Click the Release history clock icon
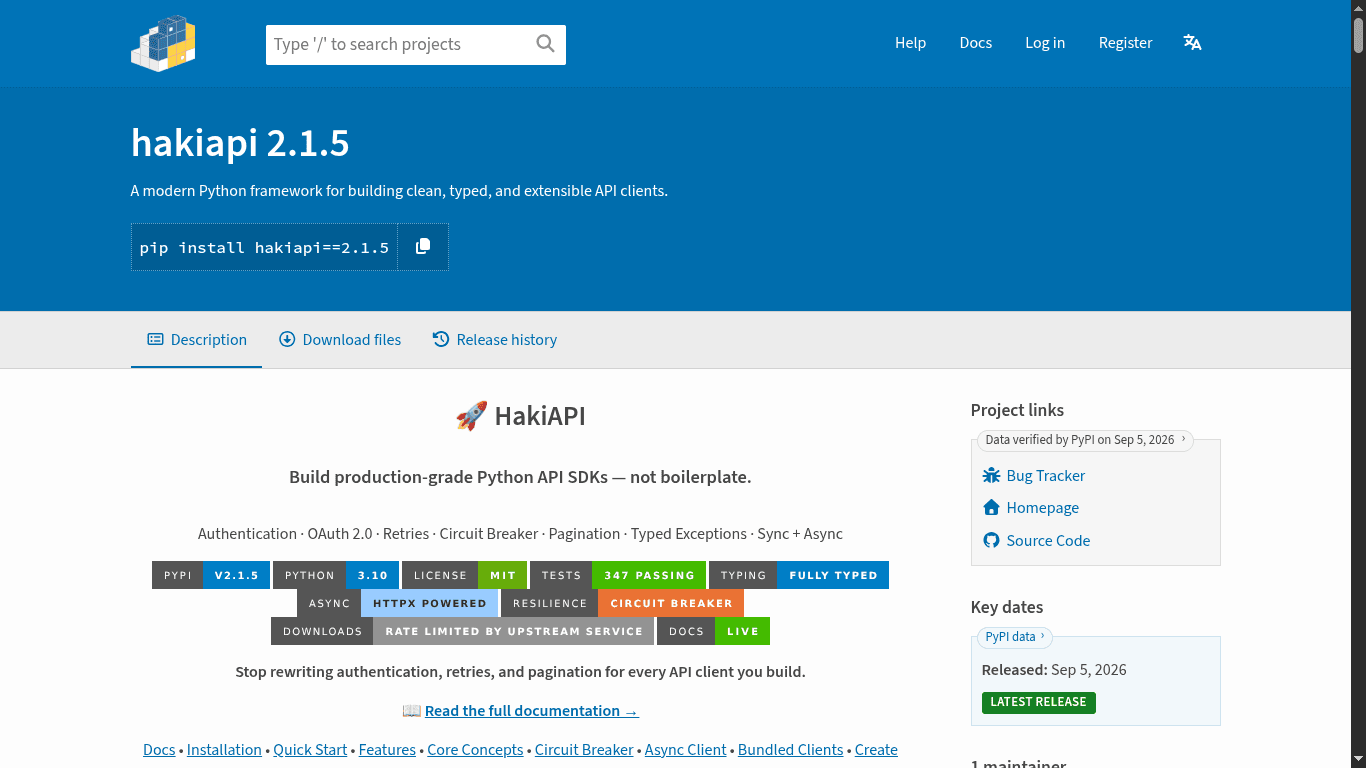 coord(441,340)
